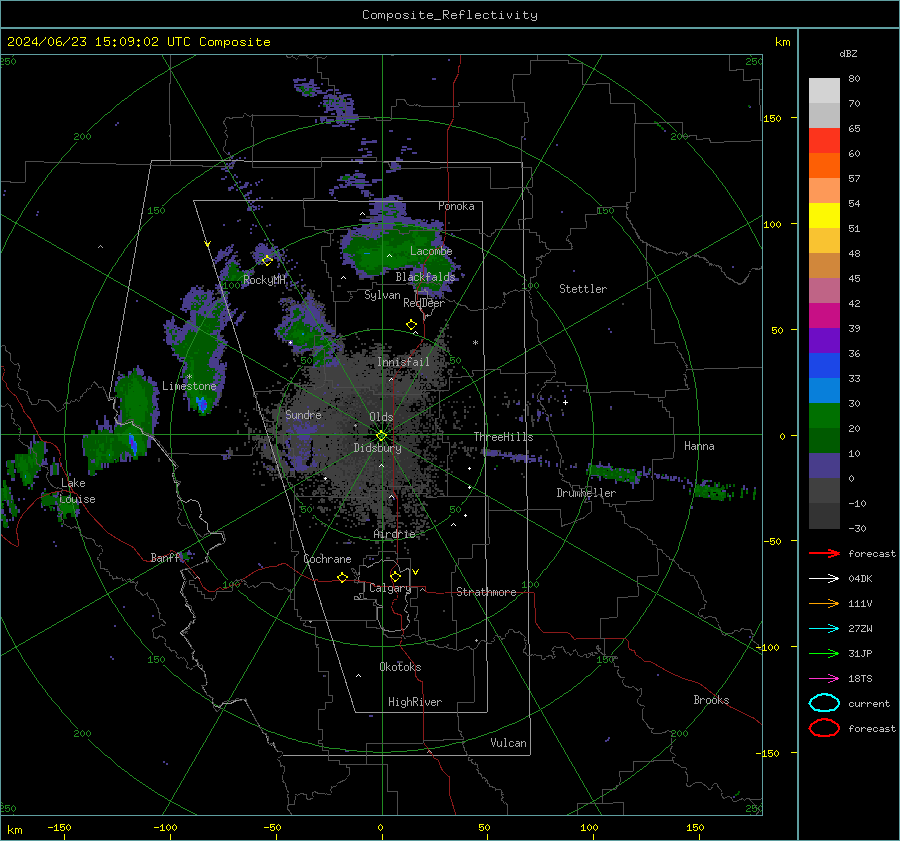Click the Drumheller label
The image size is (900, 841).
click(x=586, y=493)
